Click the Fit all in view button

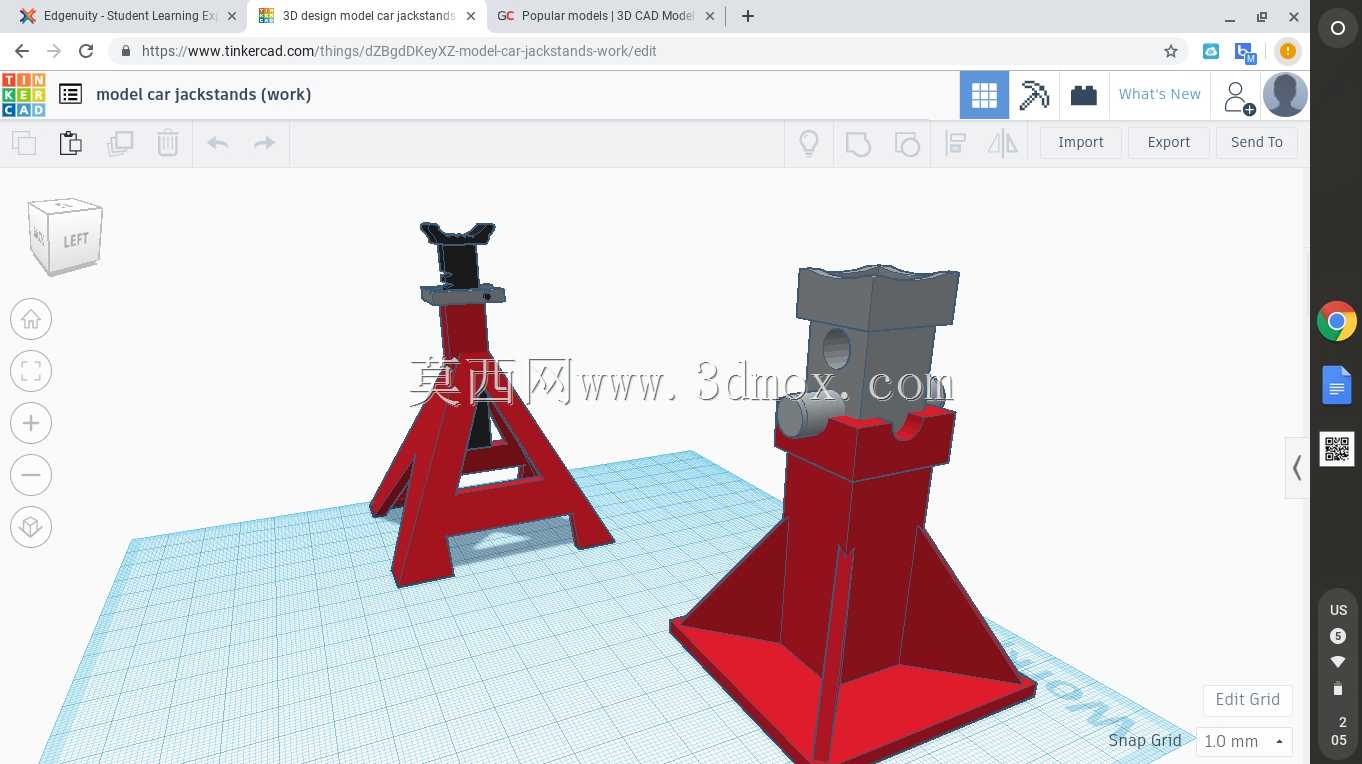(x=31, y=371)
